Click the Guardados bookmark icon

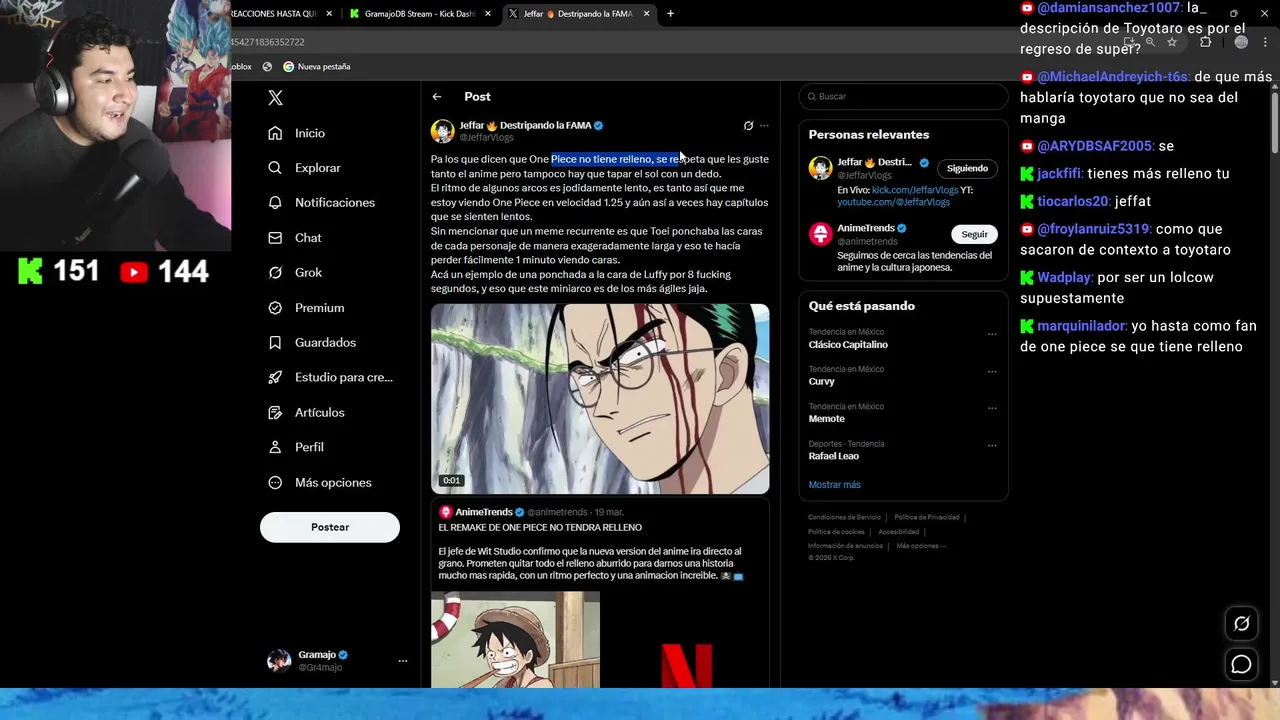click(275, 343)
